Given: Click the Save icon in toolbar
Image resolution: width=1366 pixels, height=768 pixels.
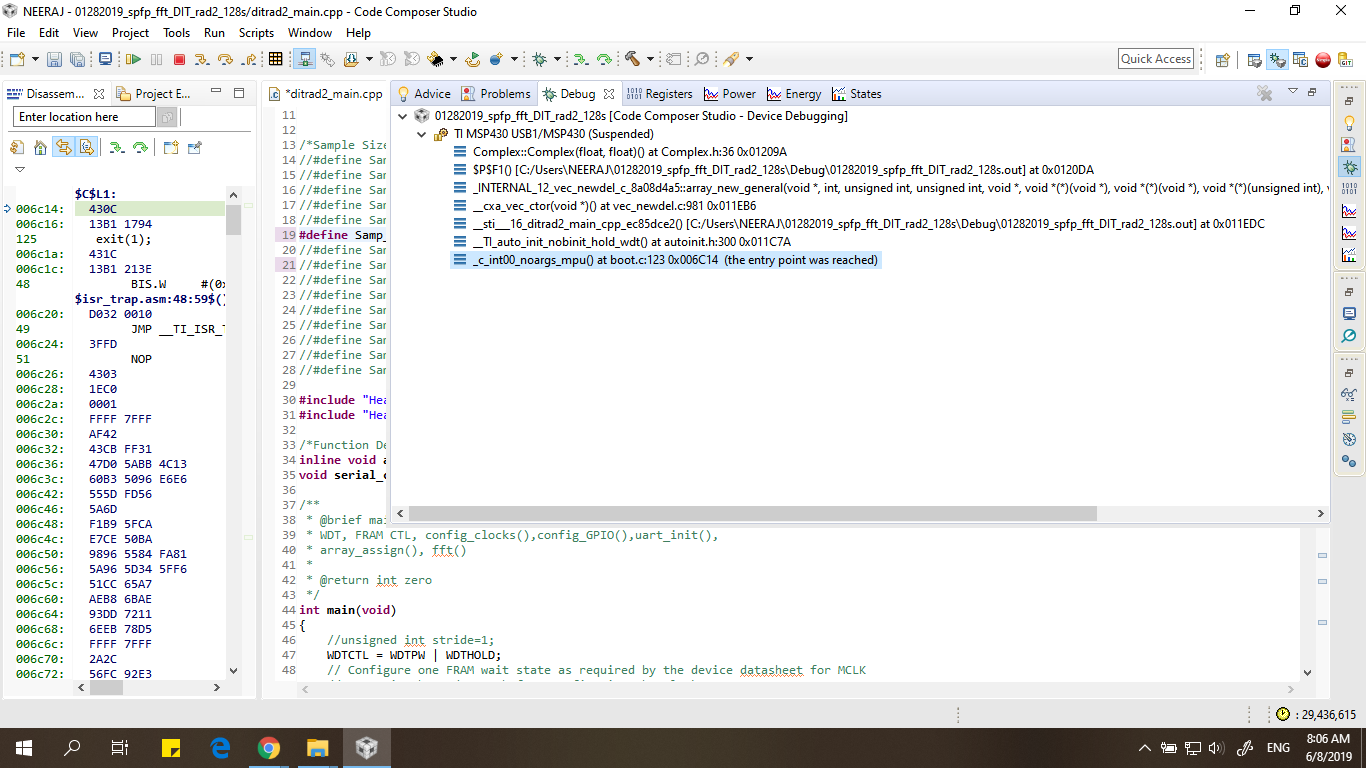Looking at the screenshot, I should point(54,59).
